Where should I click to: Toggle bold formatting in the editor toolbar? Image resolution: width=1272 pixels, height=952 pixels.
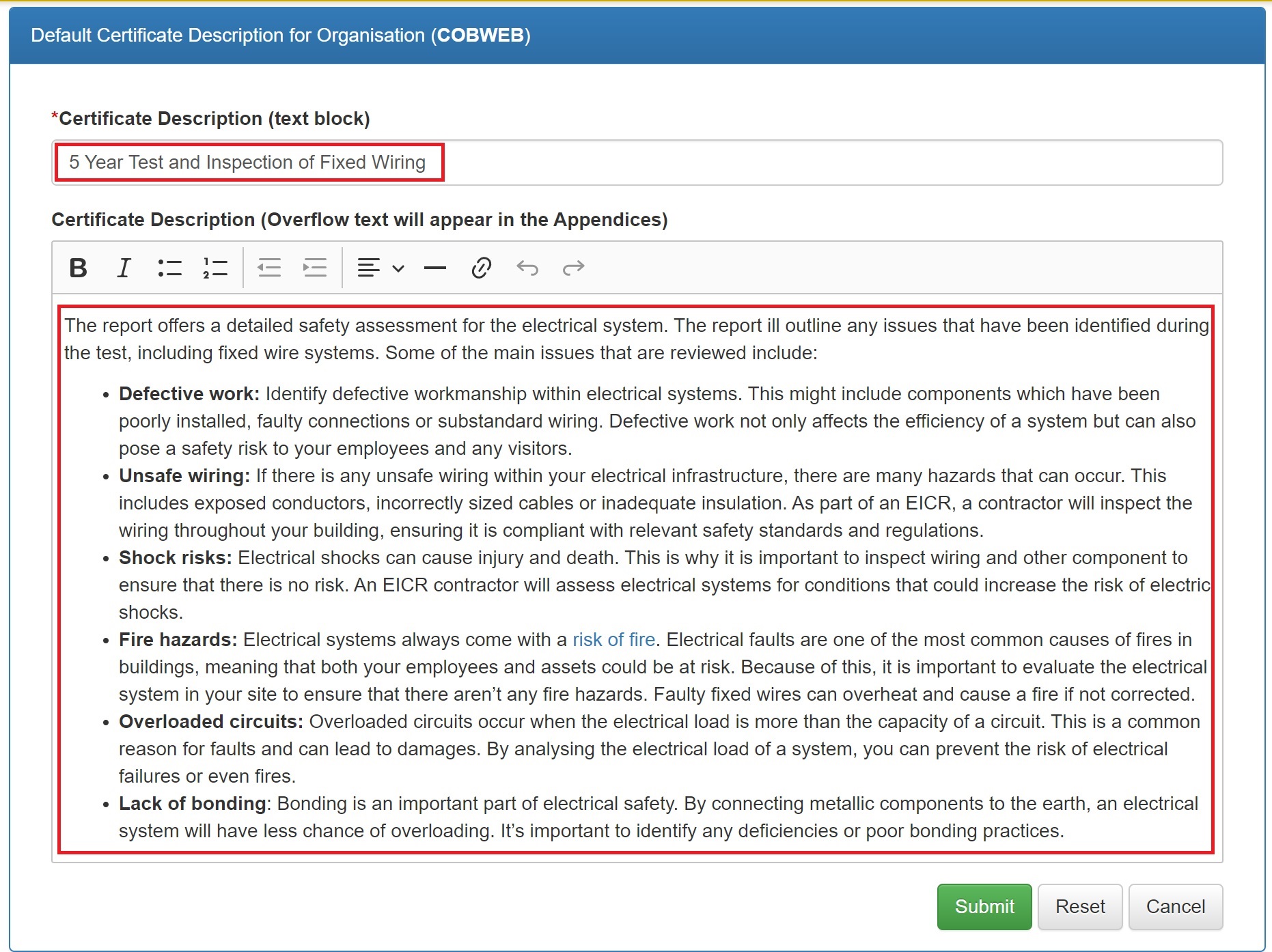(x=79, y=268)
